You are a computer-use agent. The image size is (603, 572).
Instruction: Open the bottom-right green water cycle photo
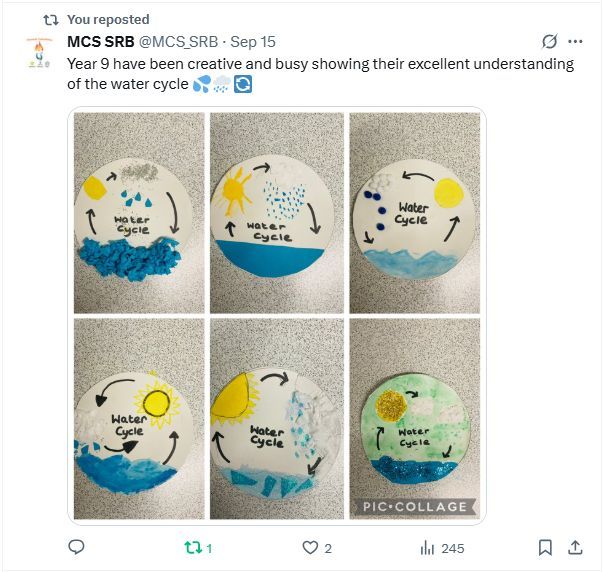point(414,418)
